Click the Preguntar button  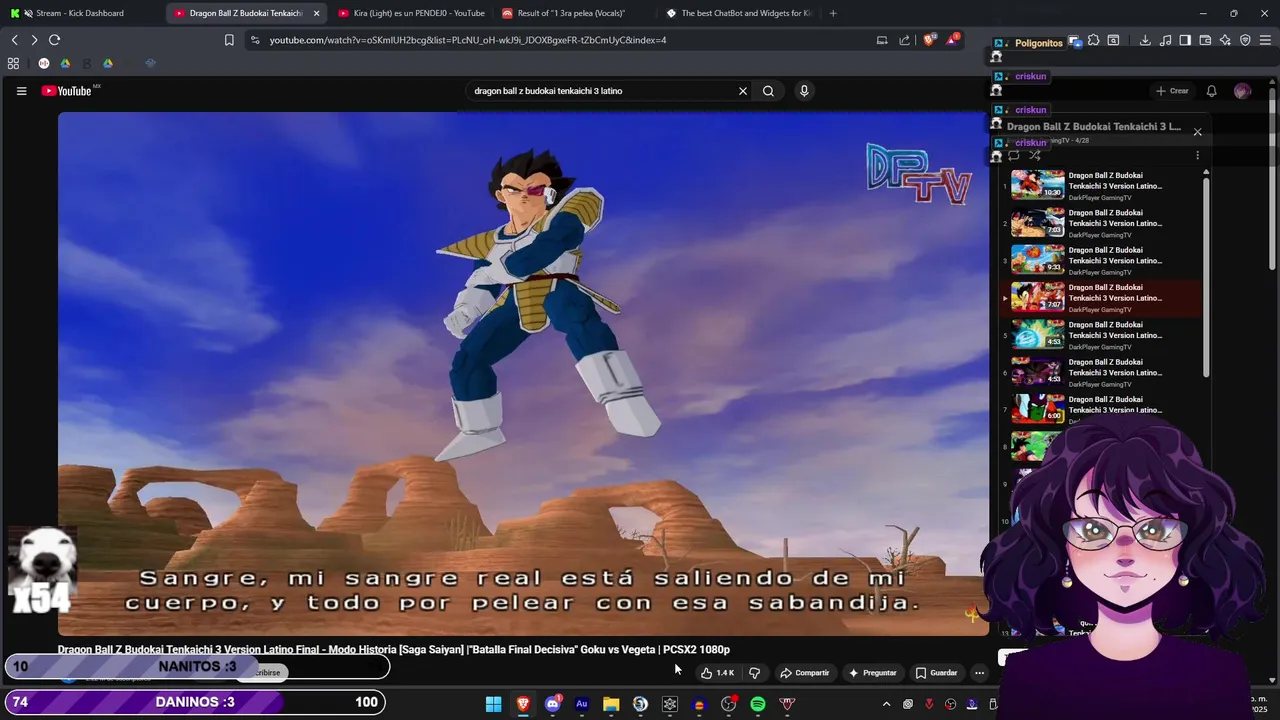(873, 673)
